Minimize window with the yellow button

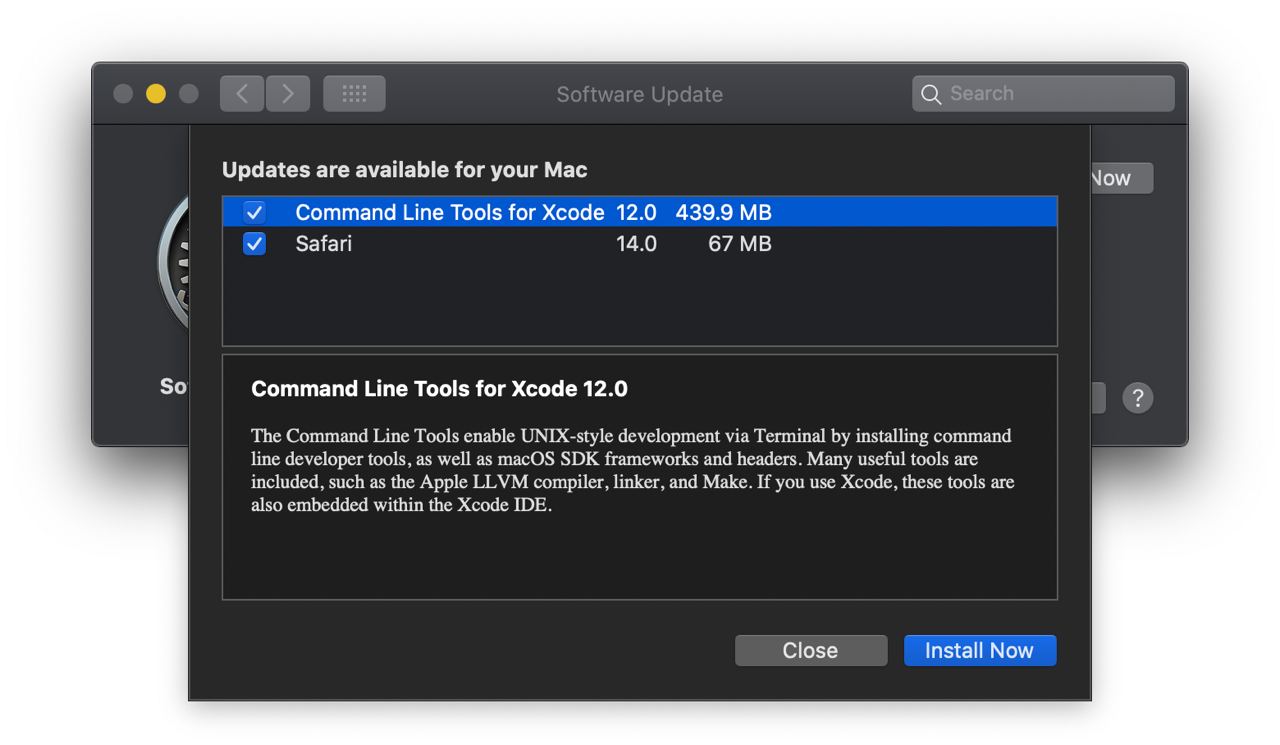(156, 94)
